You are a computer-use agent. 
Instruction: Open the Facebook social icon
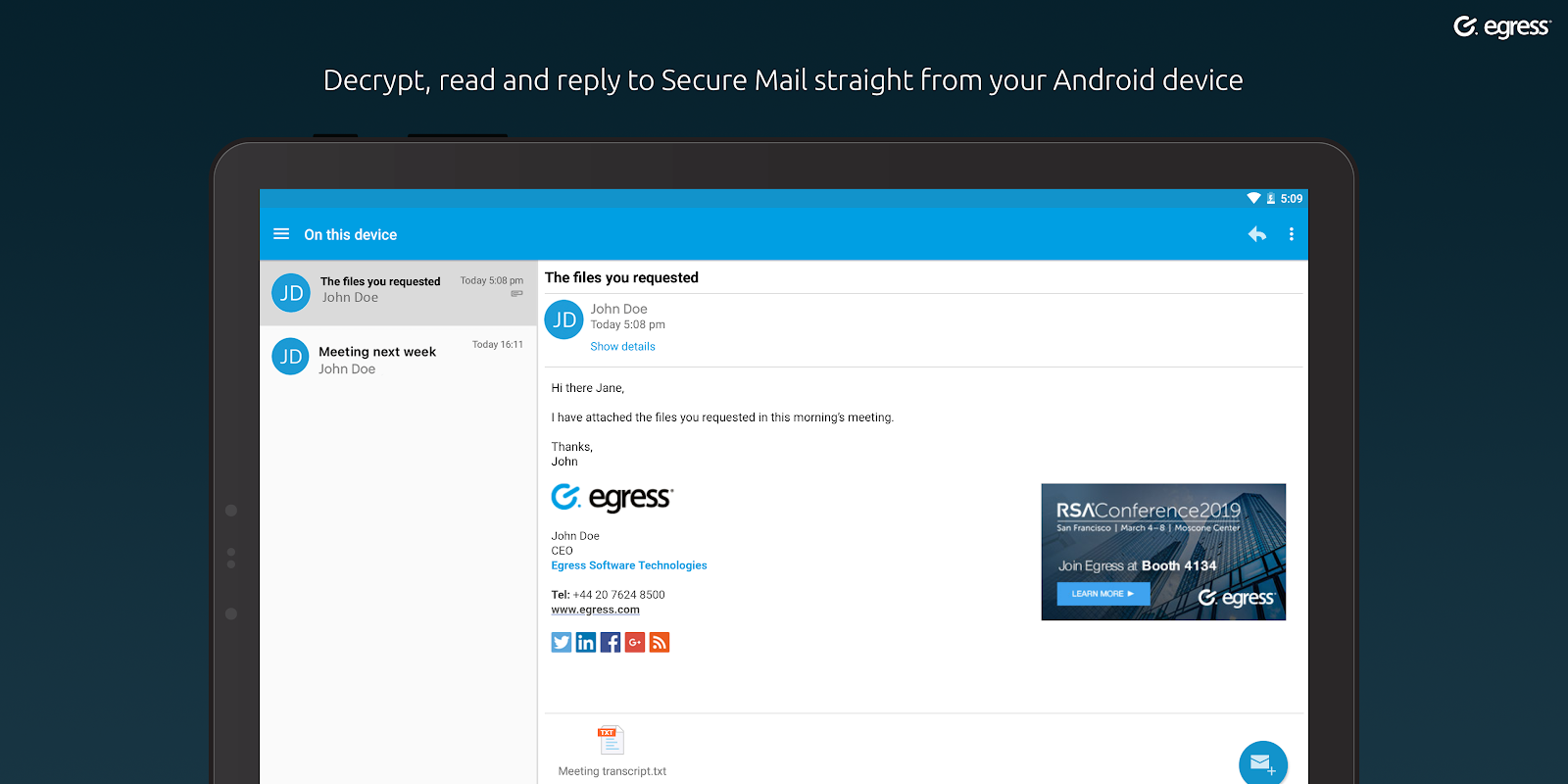[x=611, y=642]
